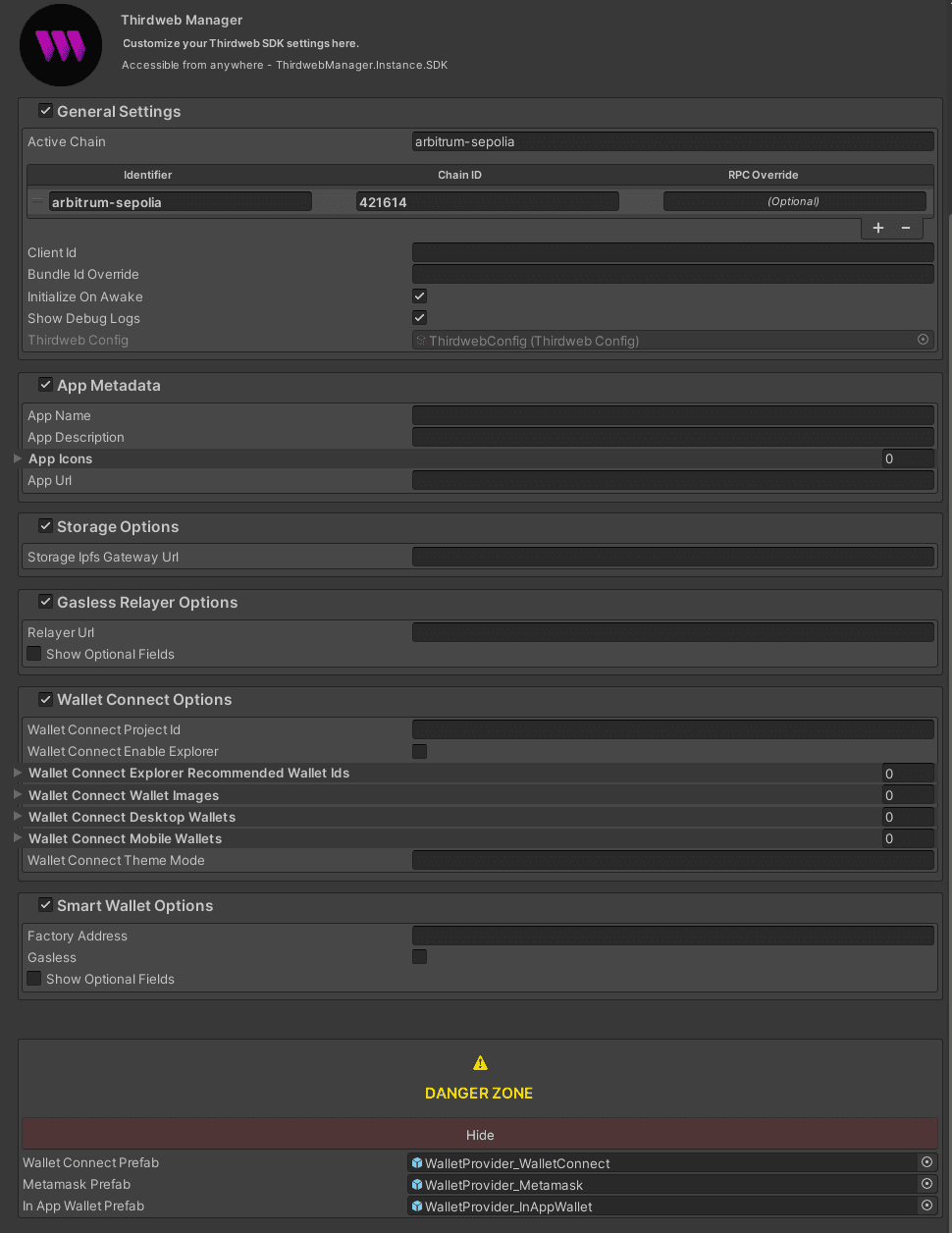Expand Wallet Connect Wallet Images list

[18, 794]
